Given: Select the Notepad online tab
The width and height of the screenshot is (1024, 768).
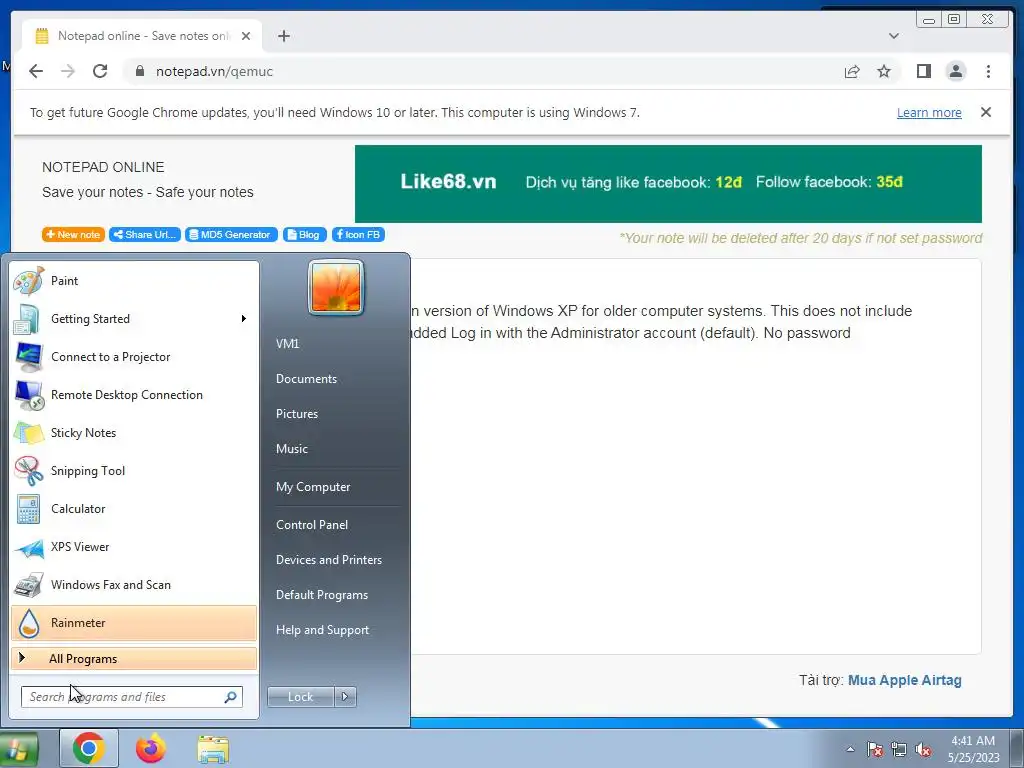Looking at the screenshot, I should pyautogui.click(x=142, y=36).
